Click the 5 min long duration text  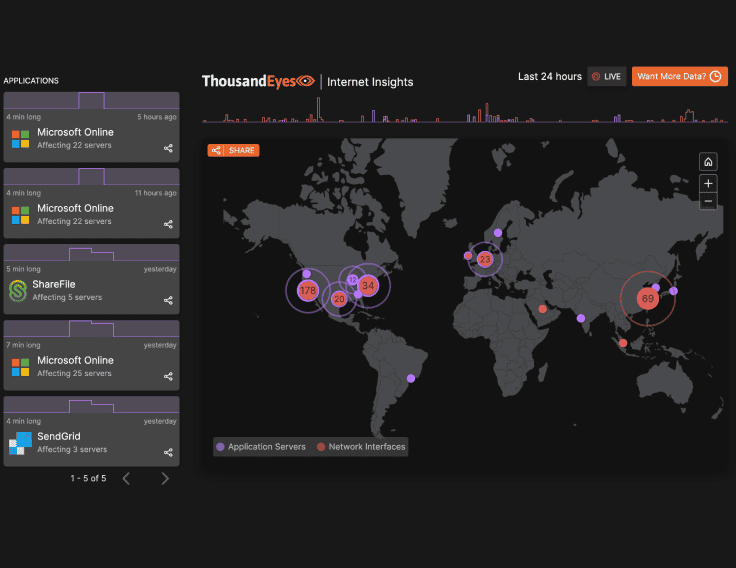point(23,269)
